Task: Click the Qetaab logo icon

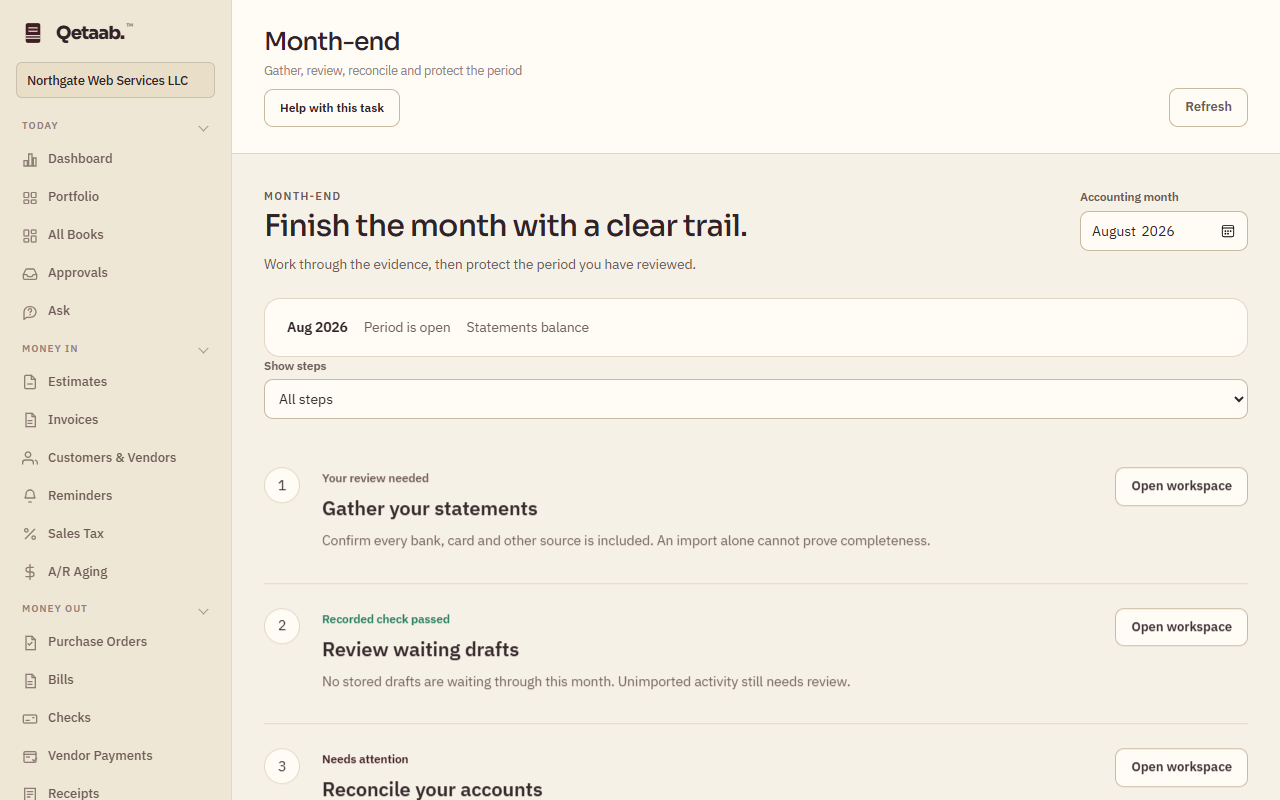Action: pos(33,33)
